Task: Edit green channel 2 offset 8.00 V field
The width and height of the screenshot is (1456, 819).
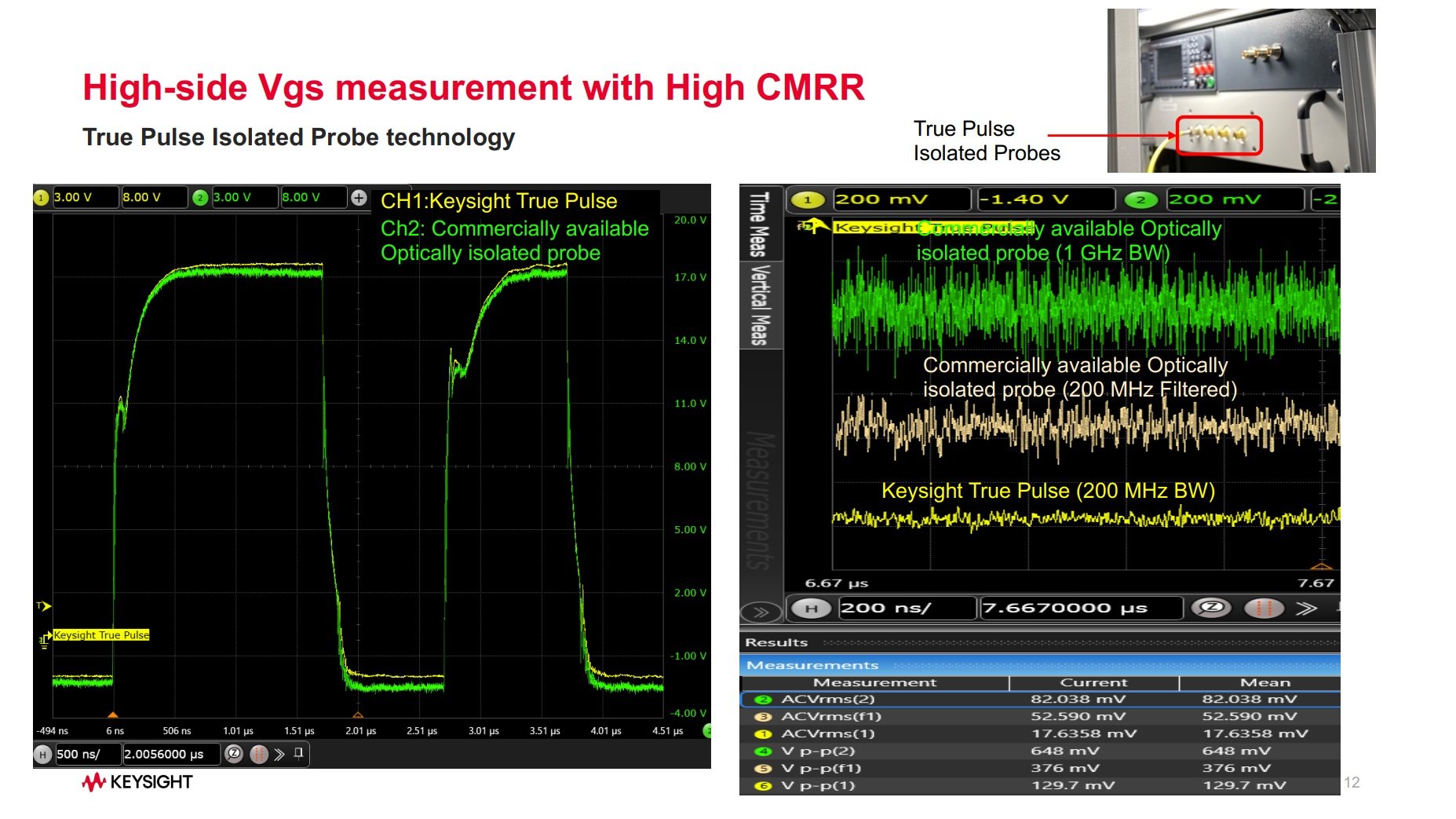Action: [314, 197]
